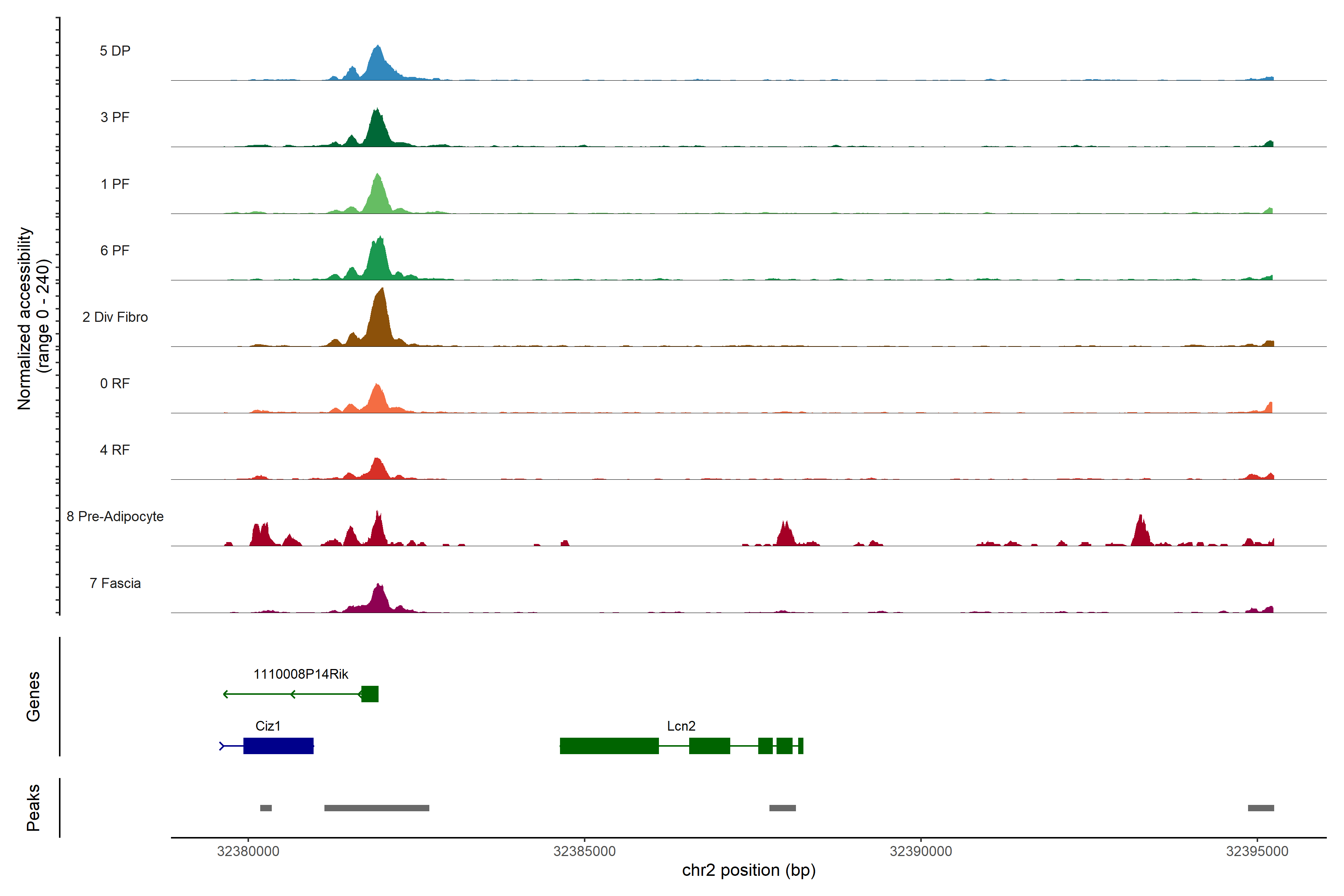1344x896 pixels.
Task: Click the Lcn2 gene label
Action: coord(681,726)
